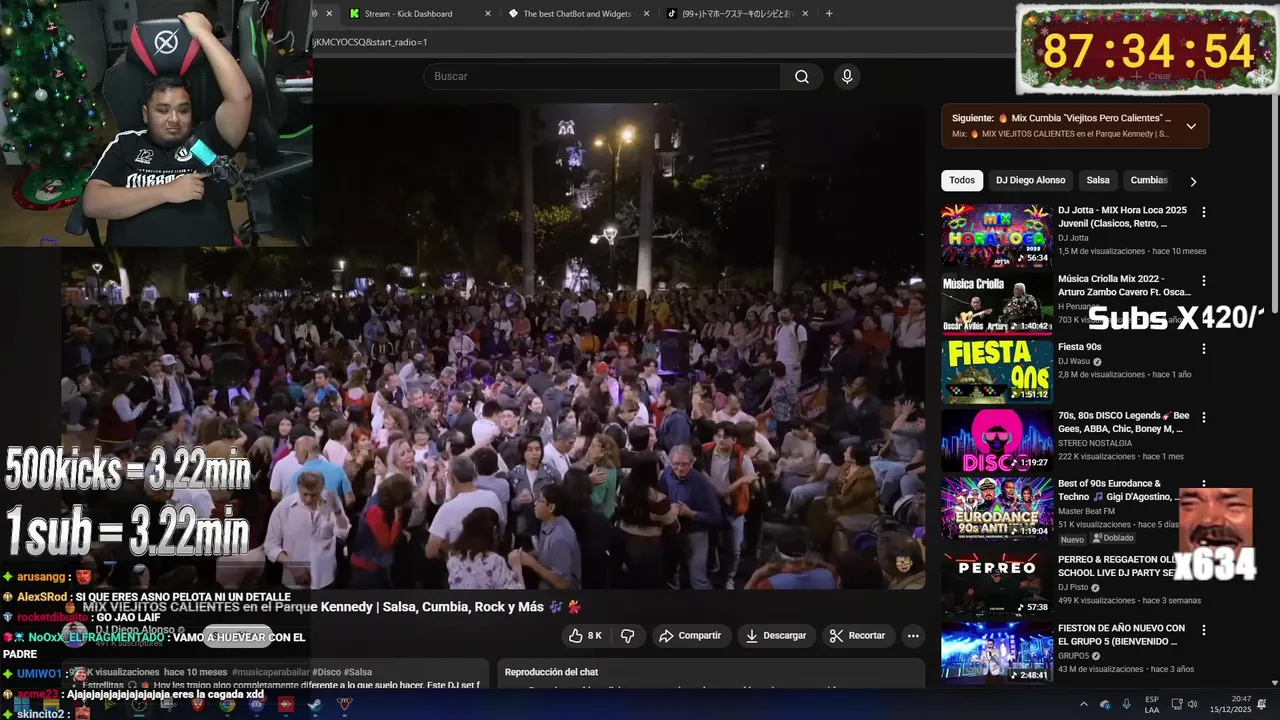The width and height of the screenshot is (1280, 720).
Task: Open a new browser tab with plus
Action: (x=829, y=14)
